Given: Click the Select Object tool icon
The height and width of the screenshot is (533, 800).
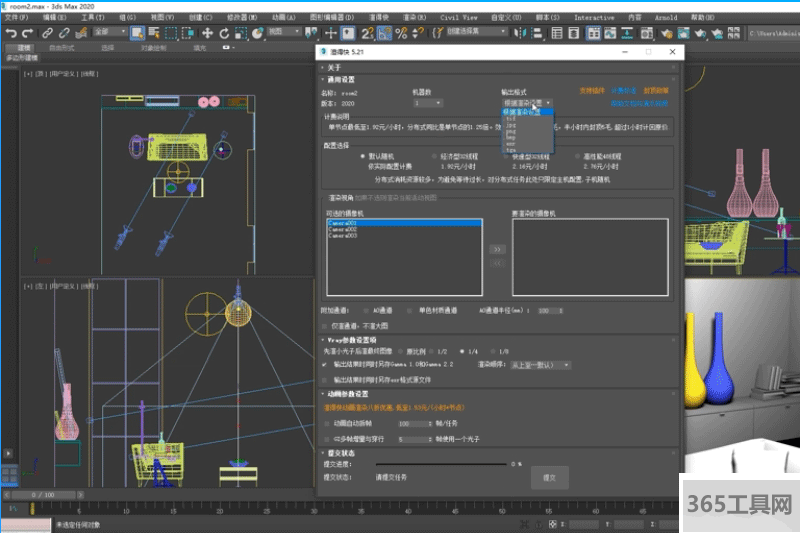Looking at the screenshot, I should (137, 32).
